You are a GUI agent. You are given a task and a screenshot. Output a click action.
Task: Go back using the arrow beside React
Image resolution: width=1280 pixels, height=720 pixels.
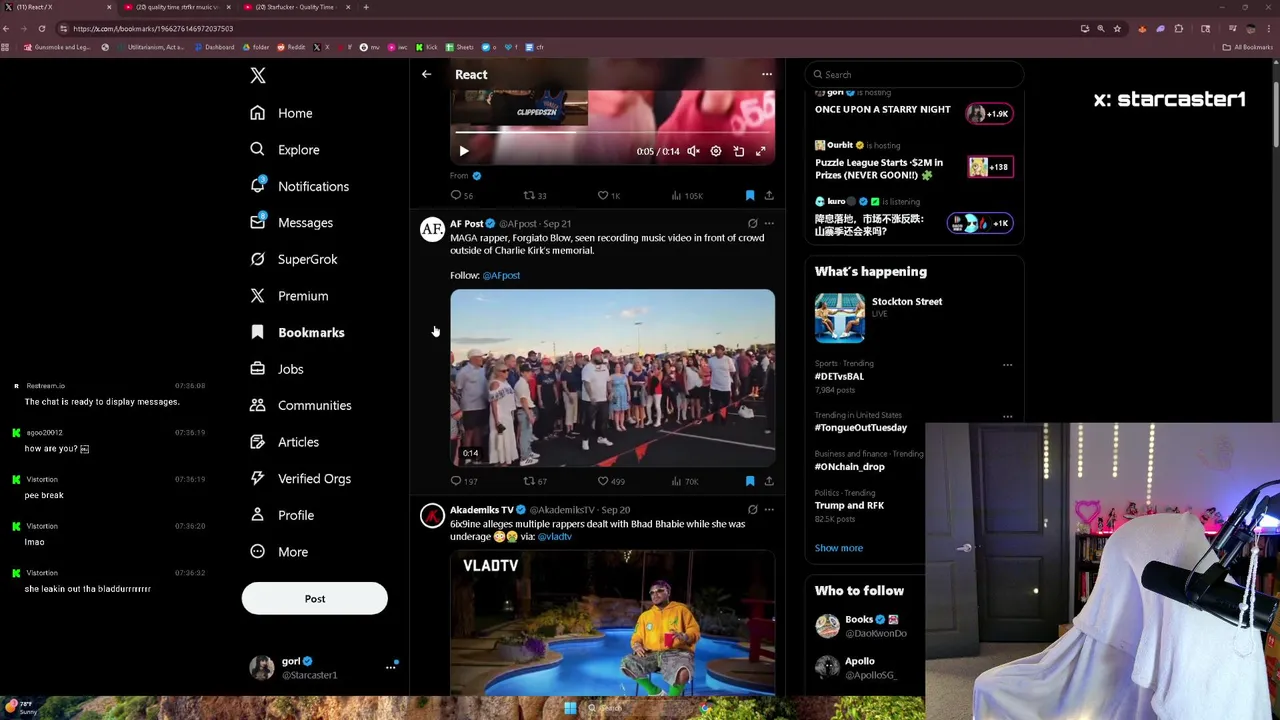(426, 74)
